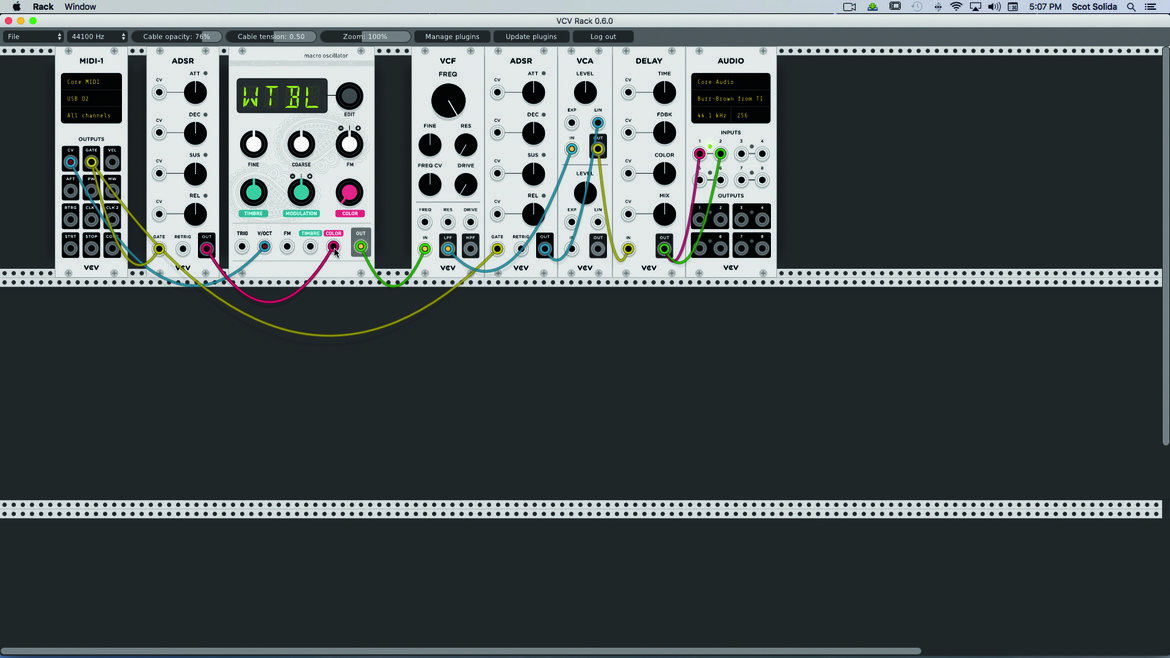Viewport: 1170px width, 658px height.
Task: Click the VCF IN jack
Action: coord(425,248)
